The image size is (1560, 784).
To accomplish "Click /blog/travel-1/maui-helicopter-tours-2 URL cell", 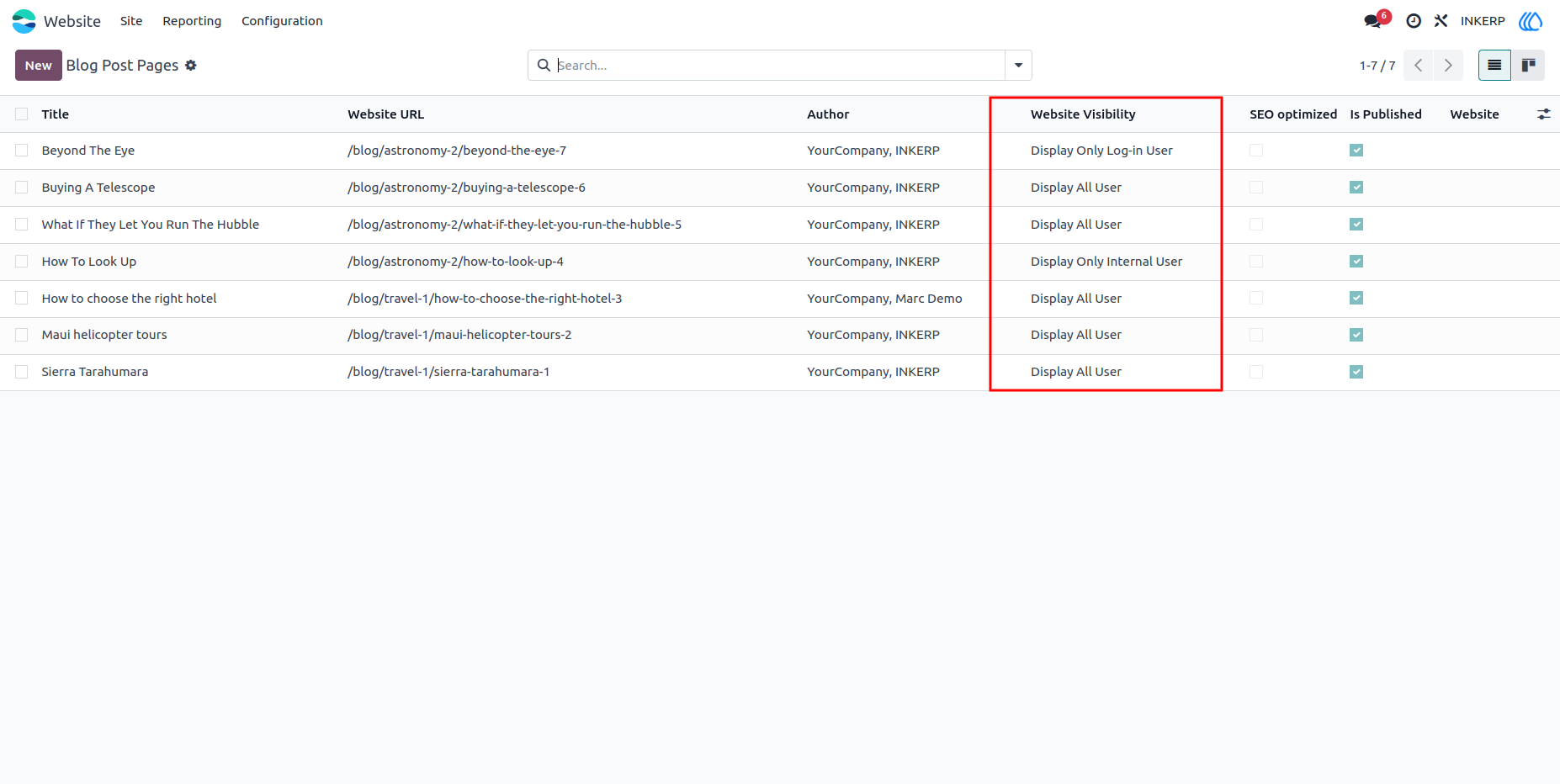I will coord(459,335).
